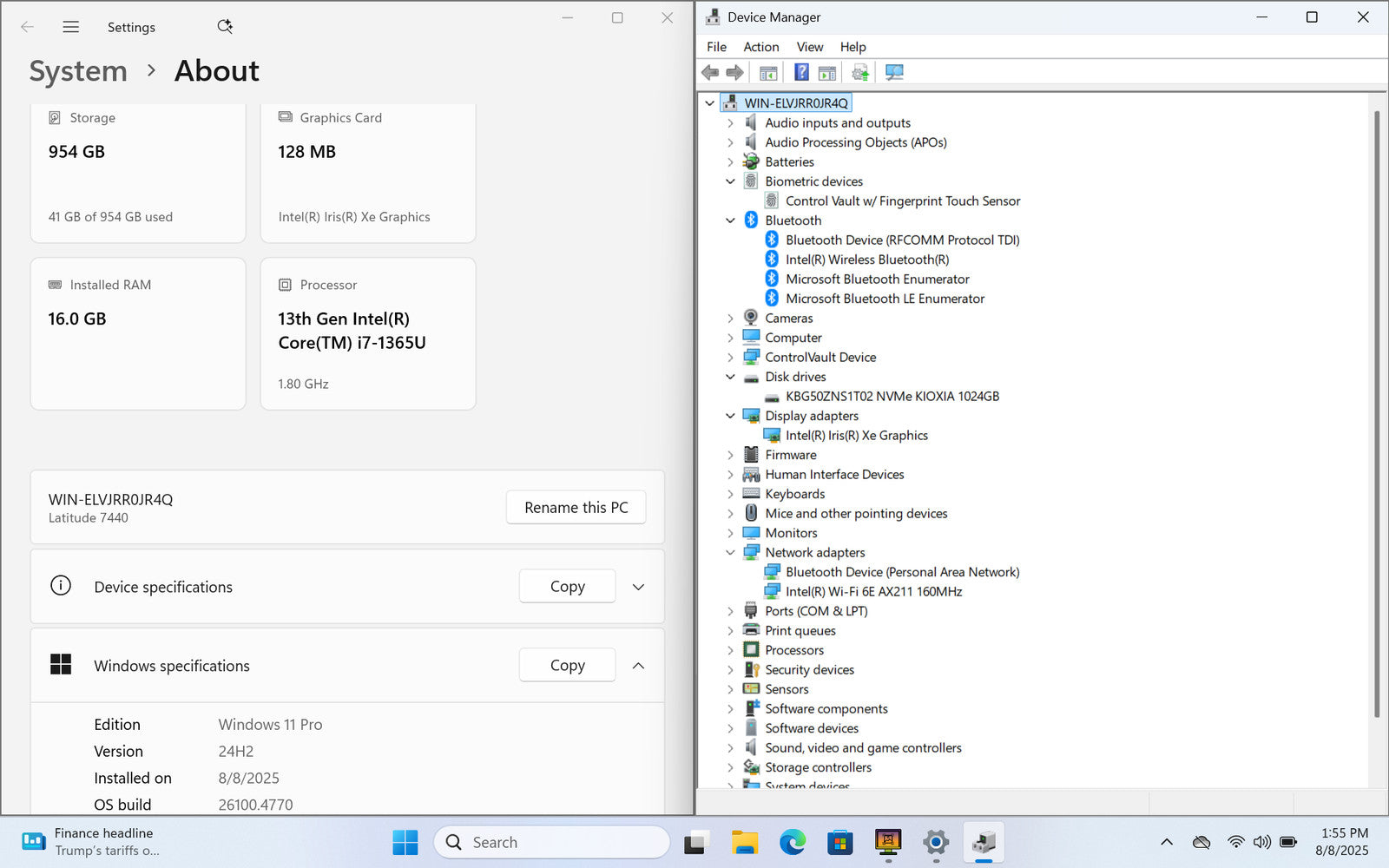Click the Rename this PC button
The image size is (1389, 868).
tap(576, 508)
